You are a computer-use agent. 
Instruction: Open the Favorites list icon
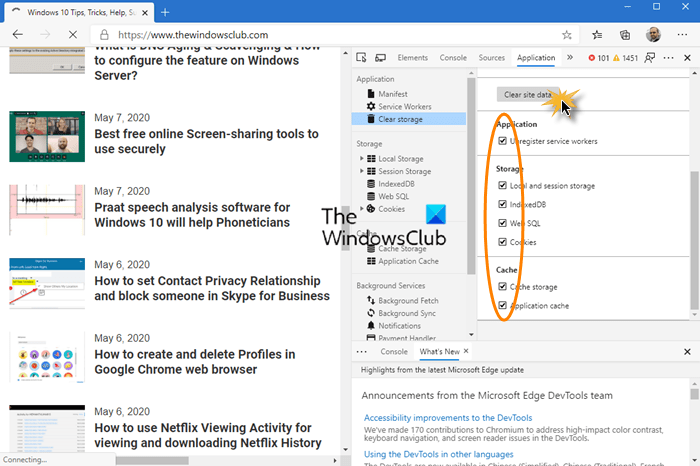(597, 35)
